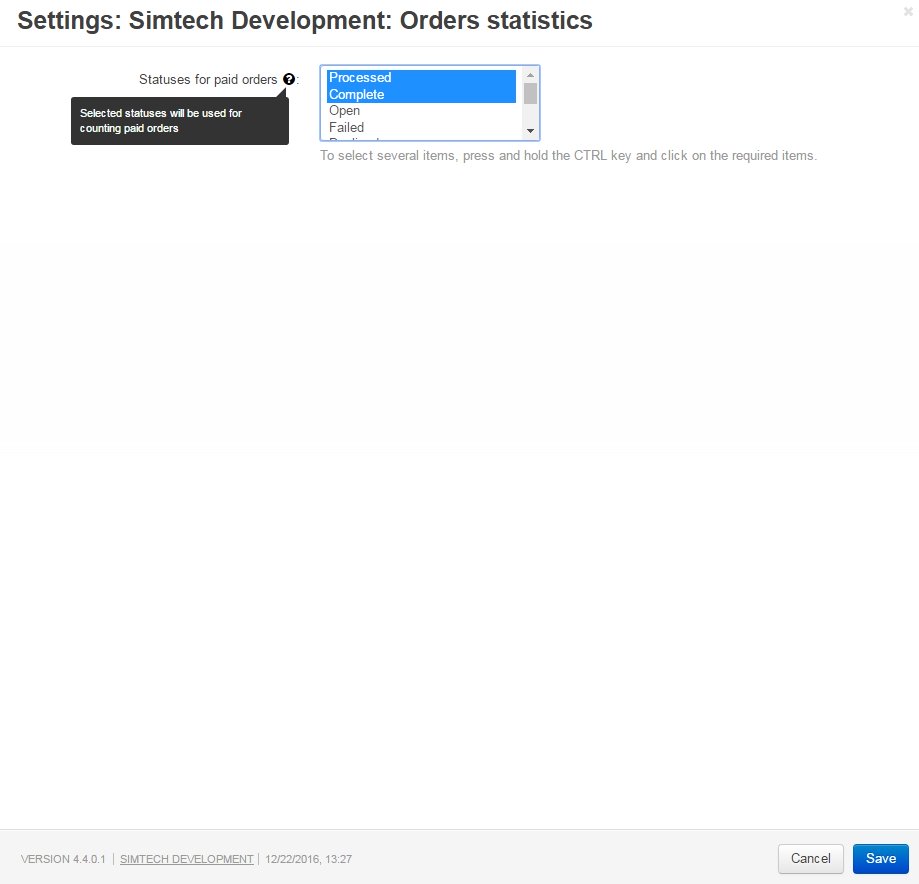
Task: Click the CTRL key selection hint text
Action: [x=568, y=156]
